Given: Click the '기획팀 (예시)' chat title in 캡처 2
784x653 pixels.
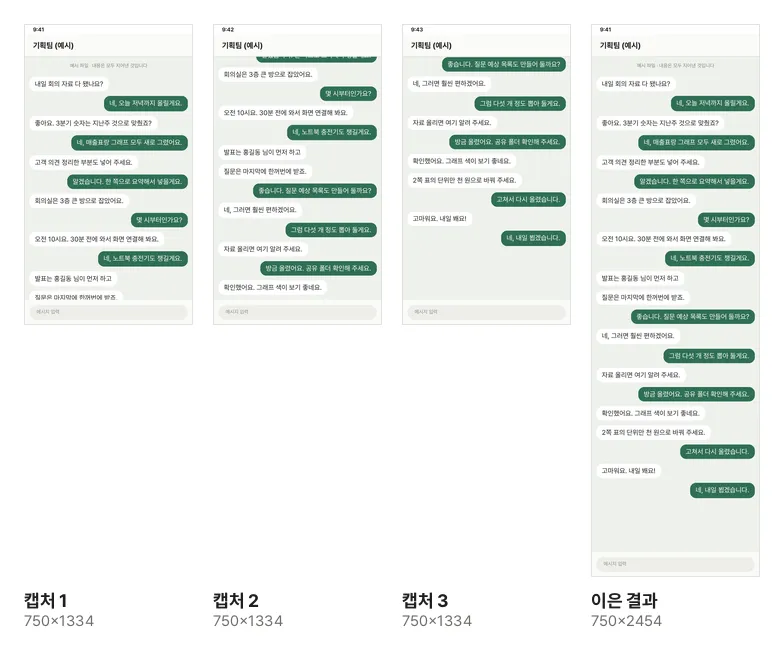Looking at the screenshot, I should [242, 46].
